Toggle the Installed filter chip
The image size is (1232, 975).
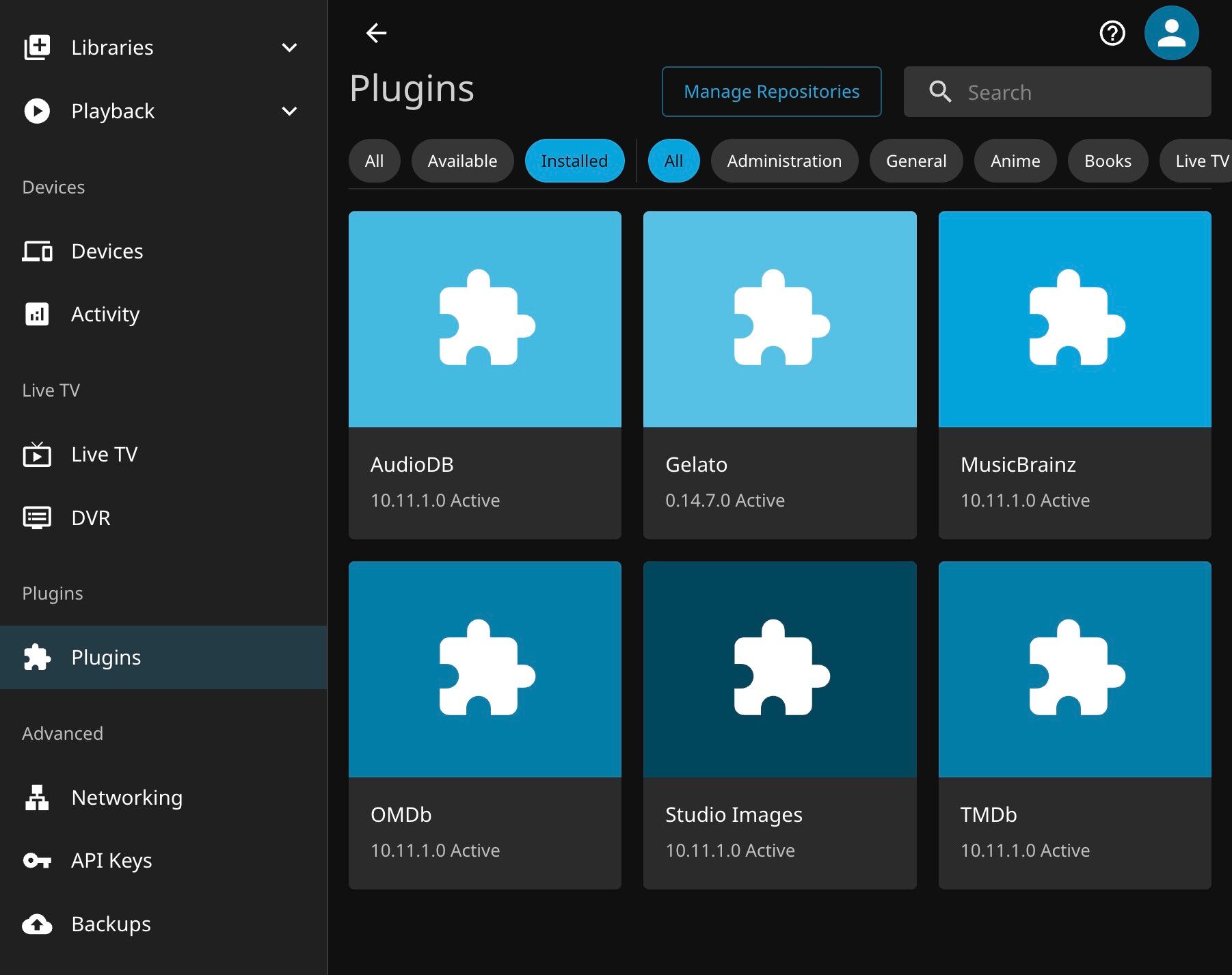(x=574, y=161)
